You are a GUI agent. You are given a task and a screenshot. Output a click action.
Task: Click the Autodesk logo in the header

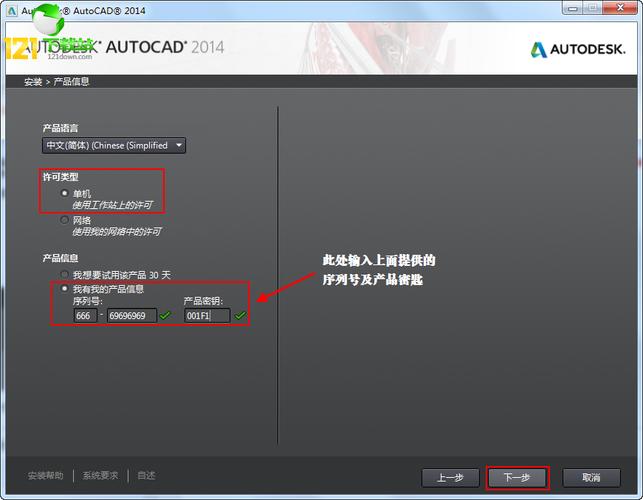[x=578, y=50]
